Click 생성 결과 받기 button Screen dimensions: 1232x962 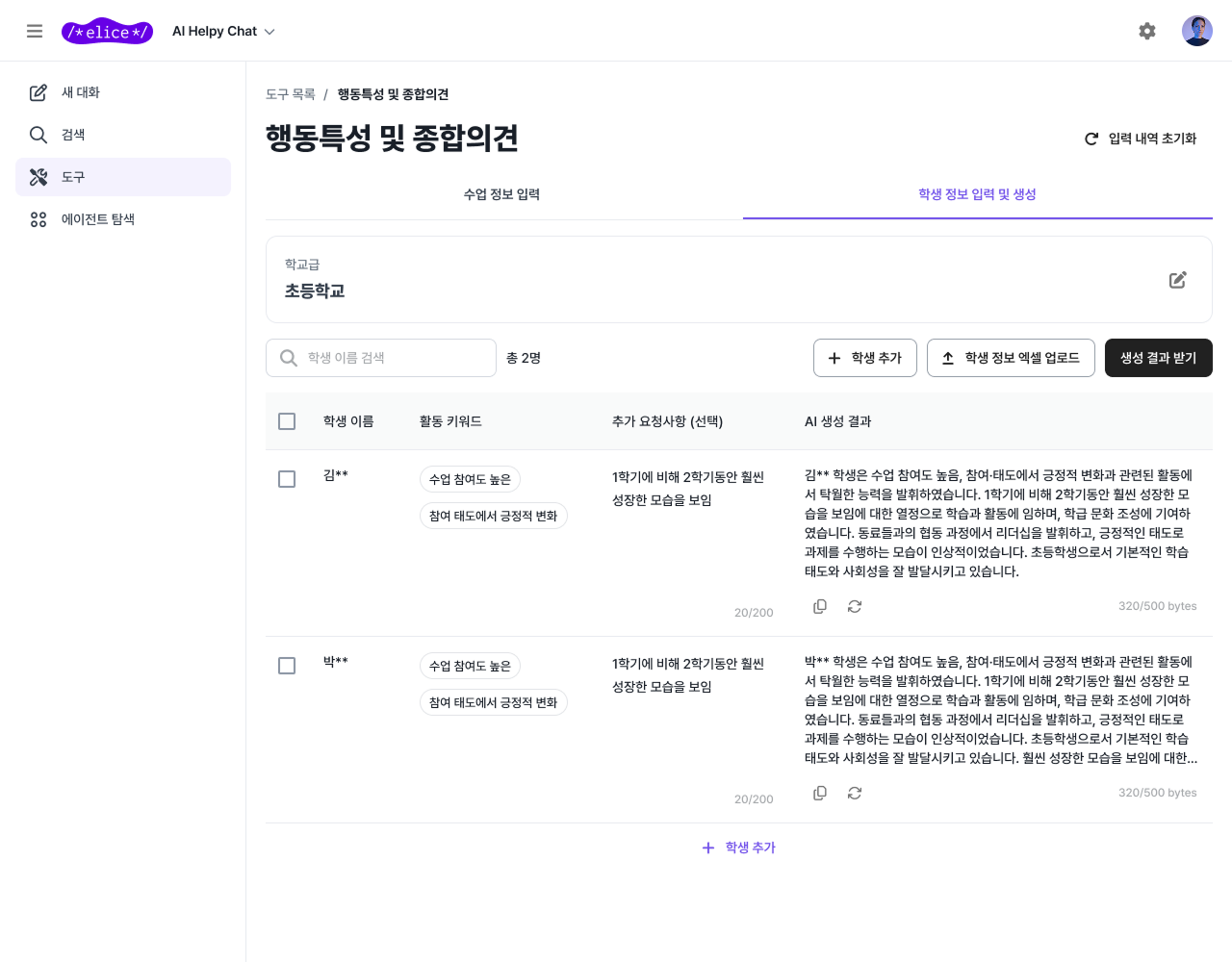[x=1158, y=357]
